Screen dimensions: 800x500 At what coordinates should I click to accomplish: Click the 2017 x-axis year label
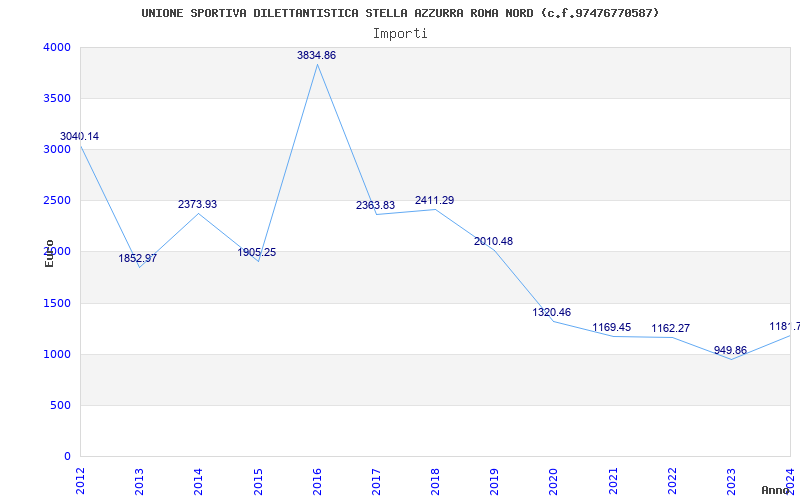point(376,481)
